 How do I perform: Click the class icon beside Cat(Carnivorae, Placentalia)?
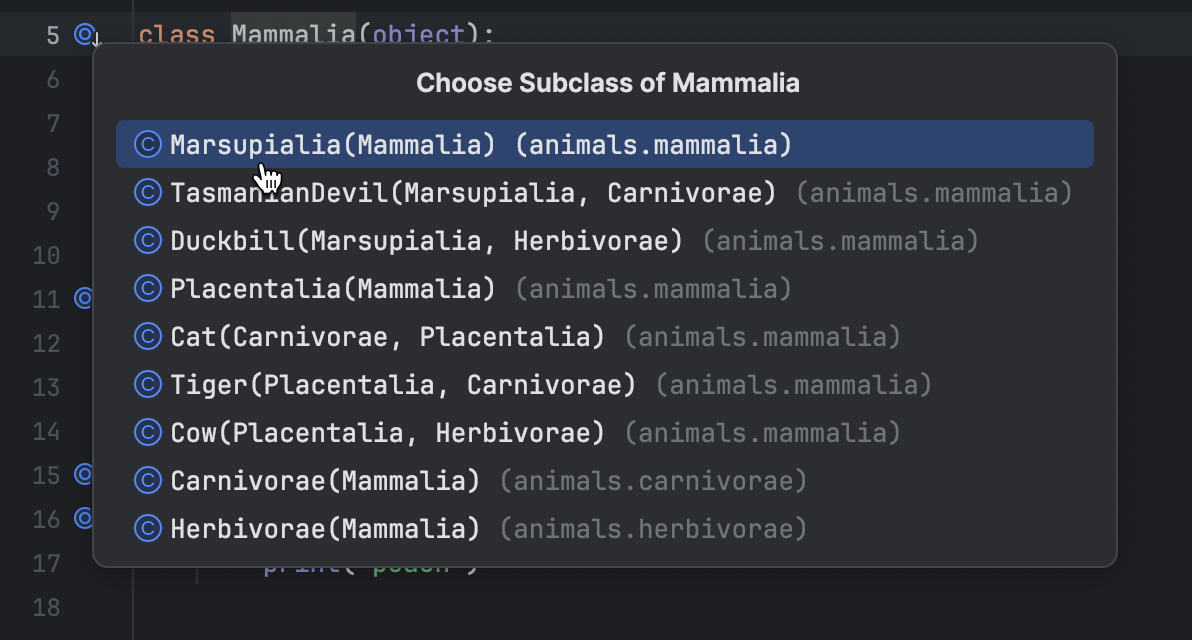click(x=147, y=336)
